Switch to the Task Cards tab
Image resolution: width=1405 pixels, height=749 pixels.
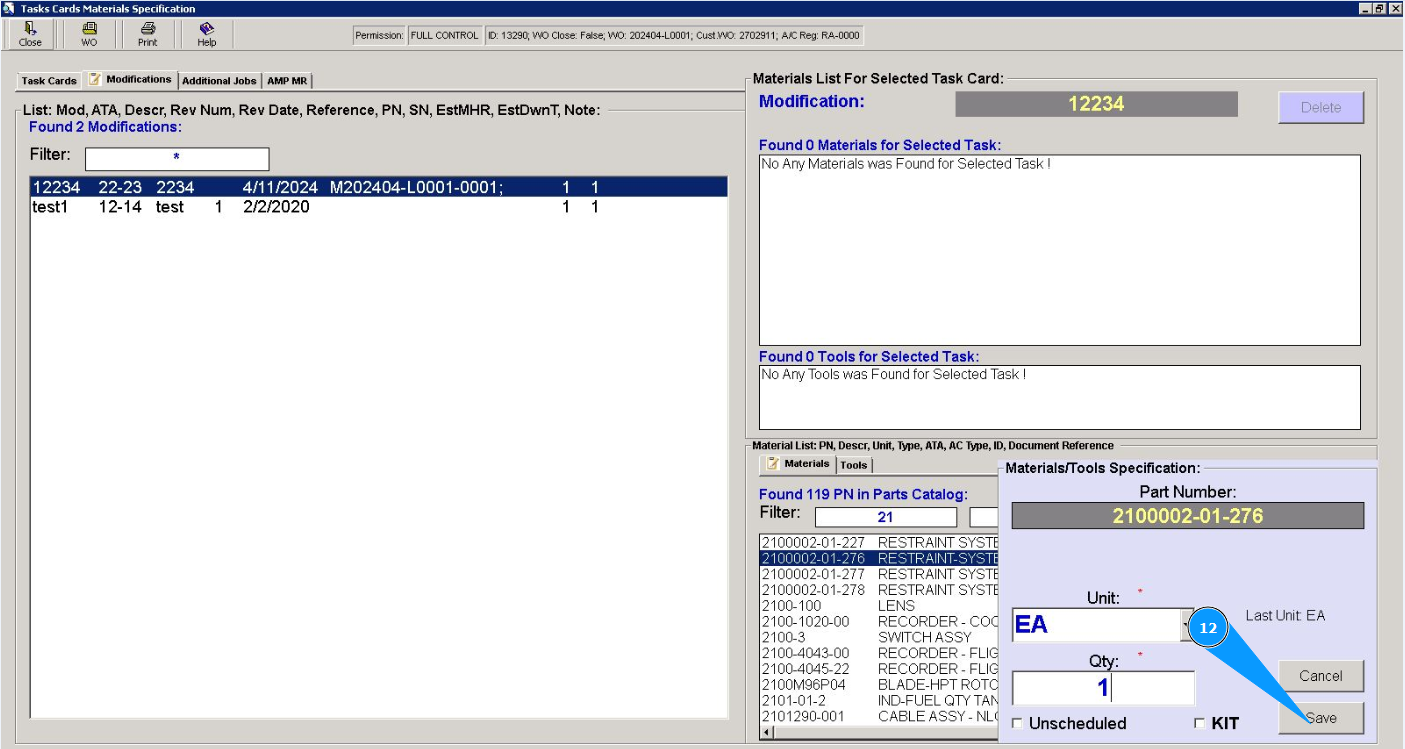pyautogui.click(x=49, y=81)
